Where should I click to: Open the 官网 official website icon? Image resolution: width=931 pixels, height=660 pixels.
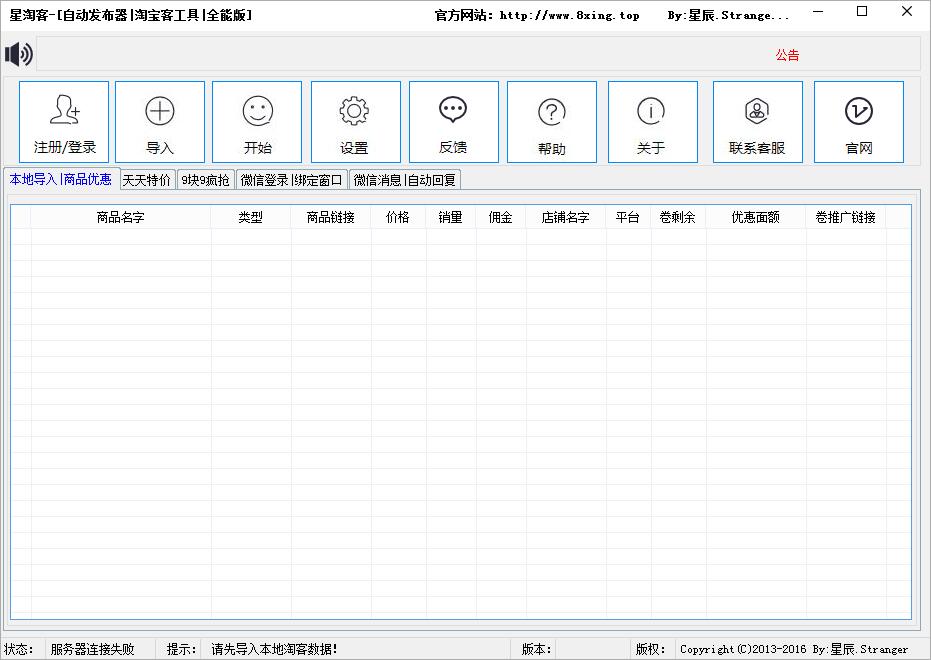[858, 122]
